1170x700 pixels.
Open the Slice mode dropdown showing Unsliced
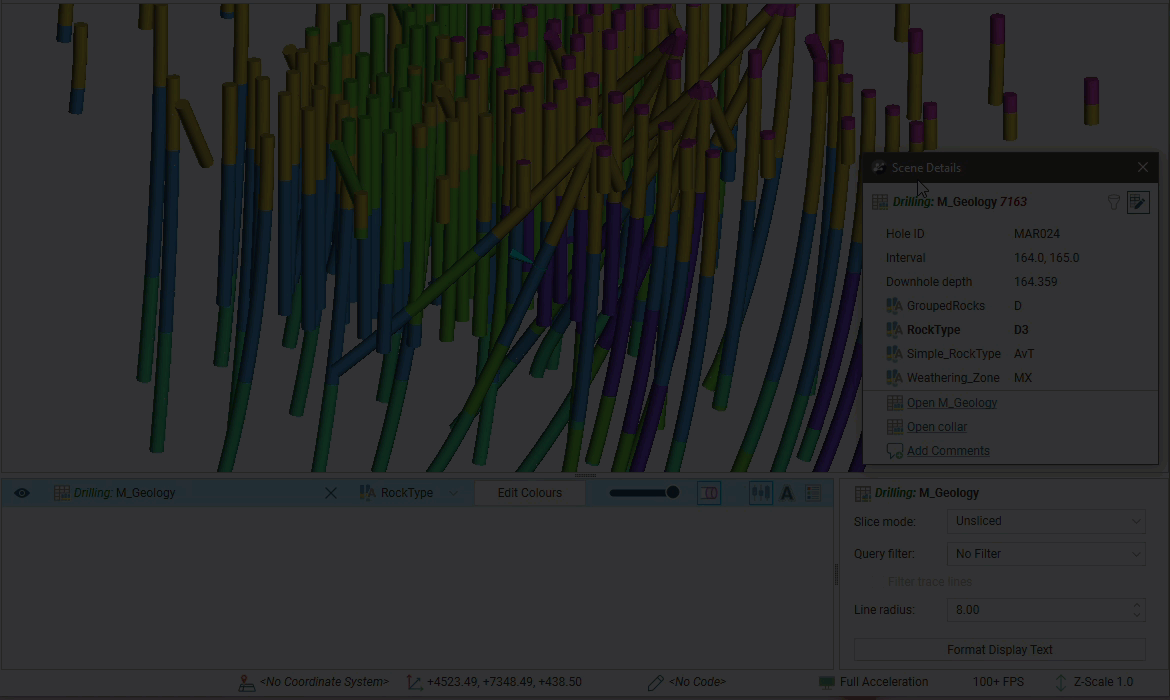pos(1046,521)
